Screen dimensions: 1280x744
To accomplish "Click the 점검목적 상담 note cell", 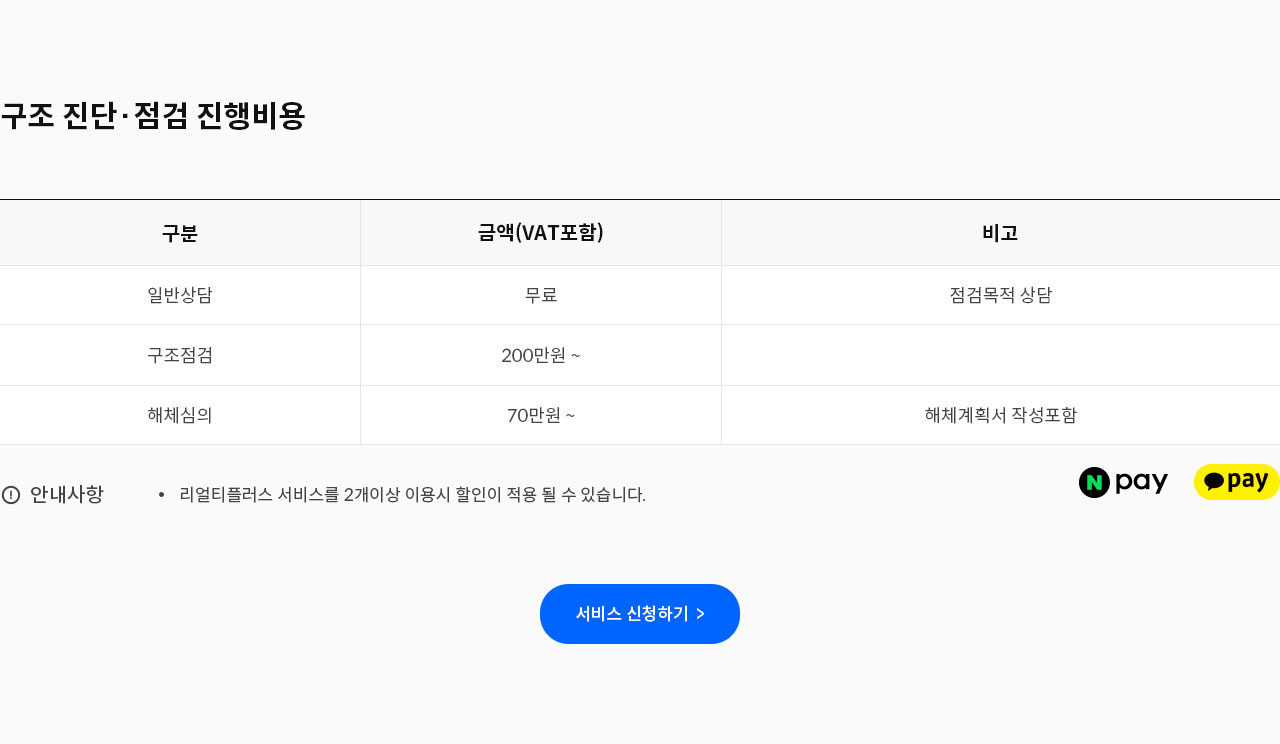I will 1000,295.
